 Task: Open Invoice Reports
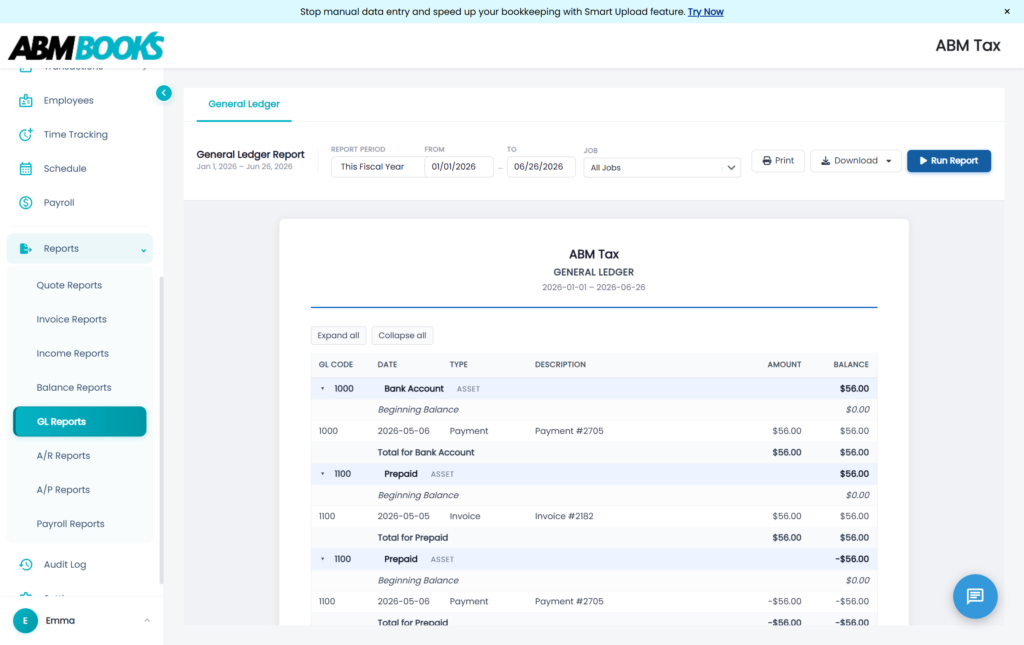71,319
